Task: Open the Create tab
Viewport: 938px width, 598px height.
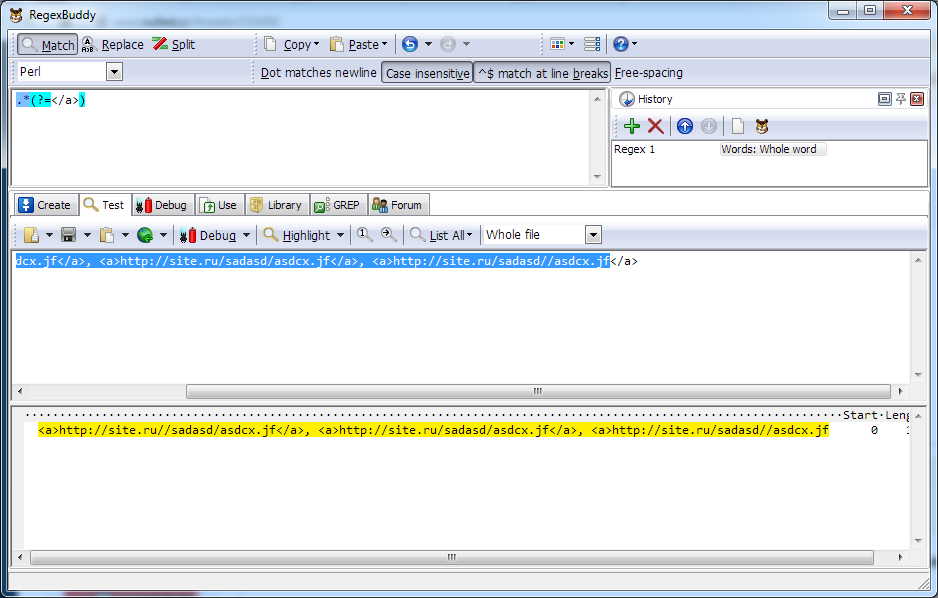Action: pos(45,205)
